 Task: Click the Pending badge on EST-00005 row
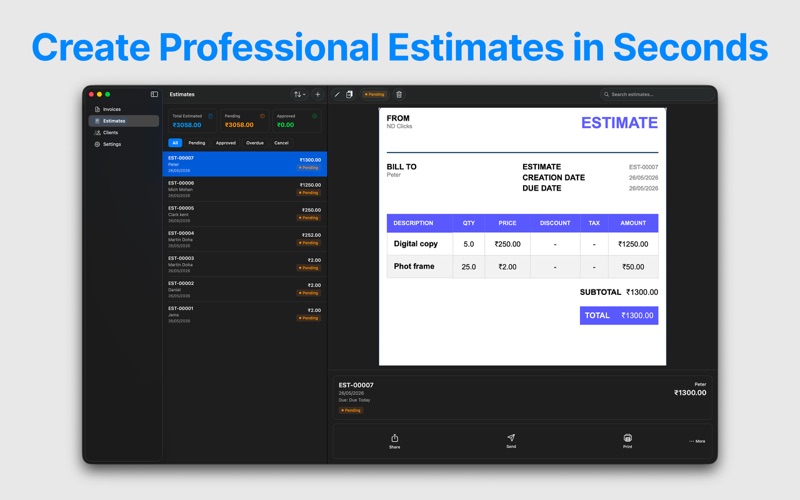point(309,218)
